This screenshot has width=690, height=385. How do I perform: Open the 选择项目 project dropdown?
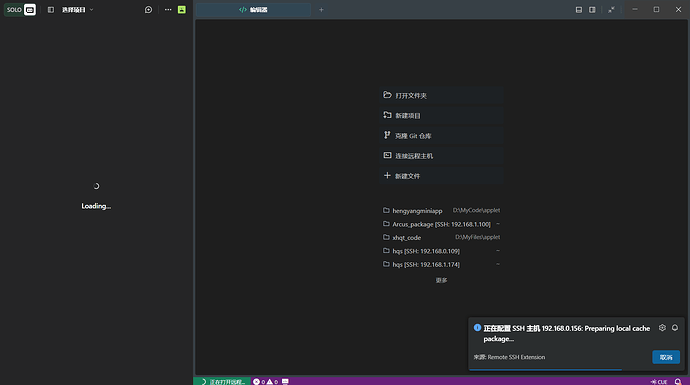point(77,10)
